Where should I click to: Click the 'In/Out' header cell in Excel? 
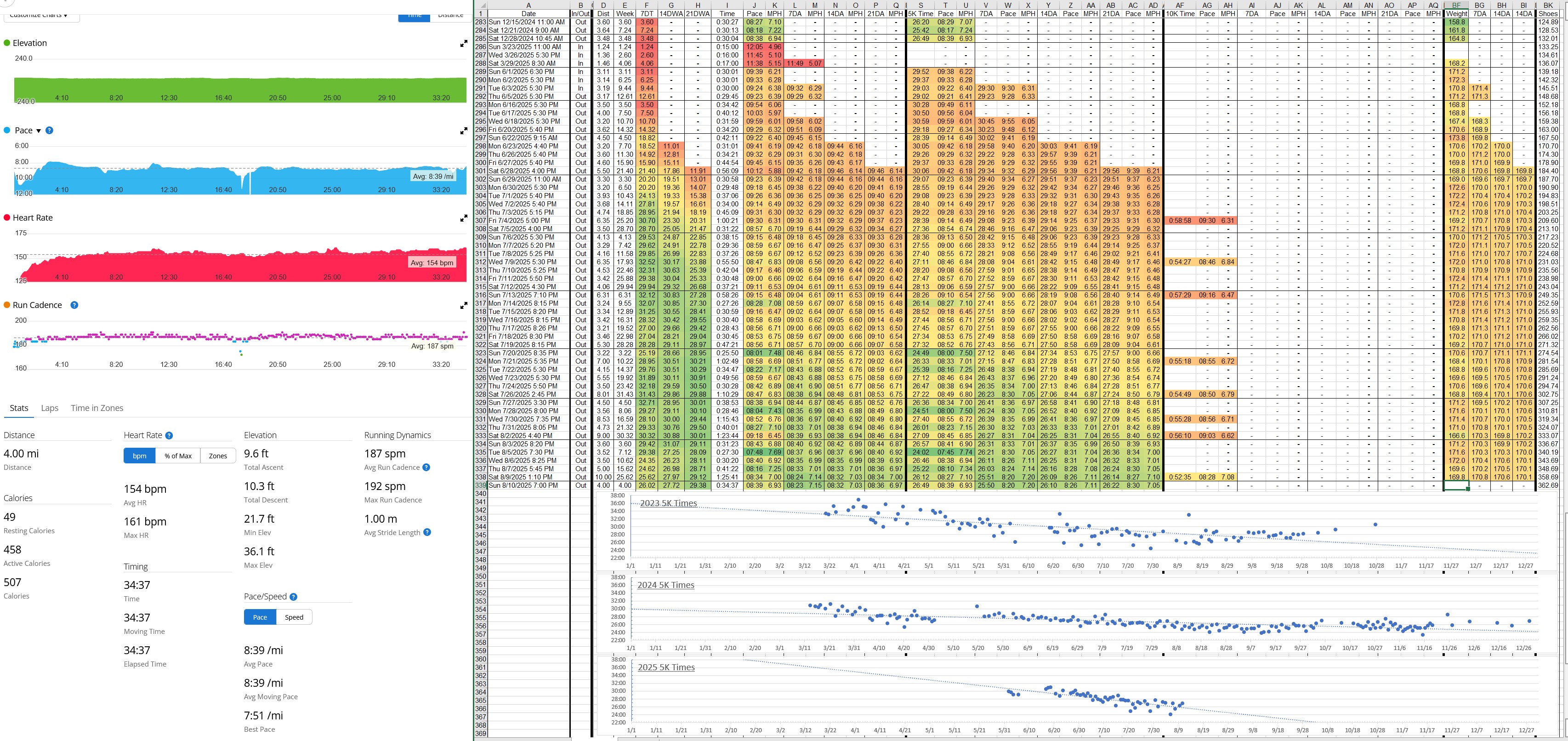tap(581, 14)
